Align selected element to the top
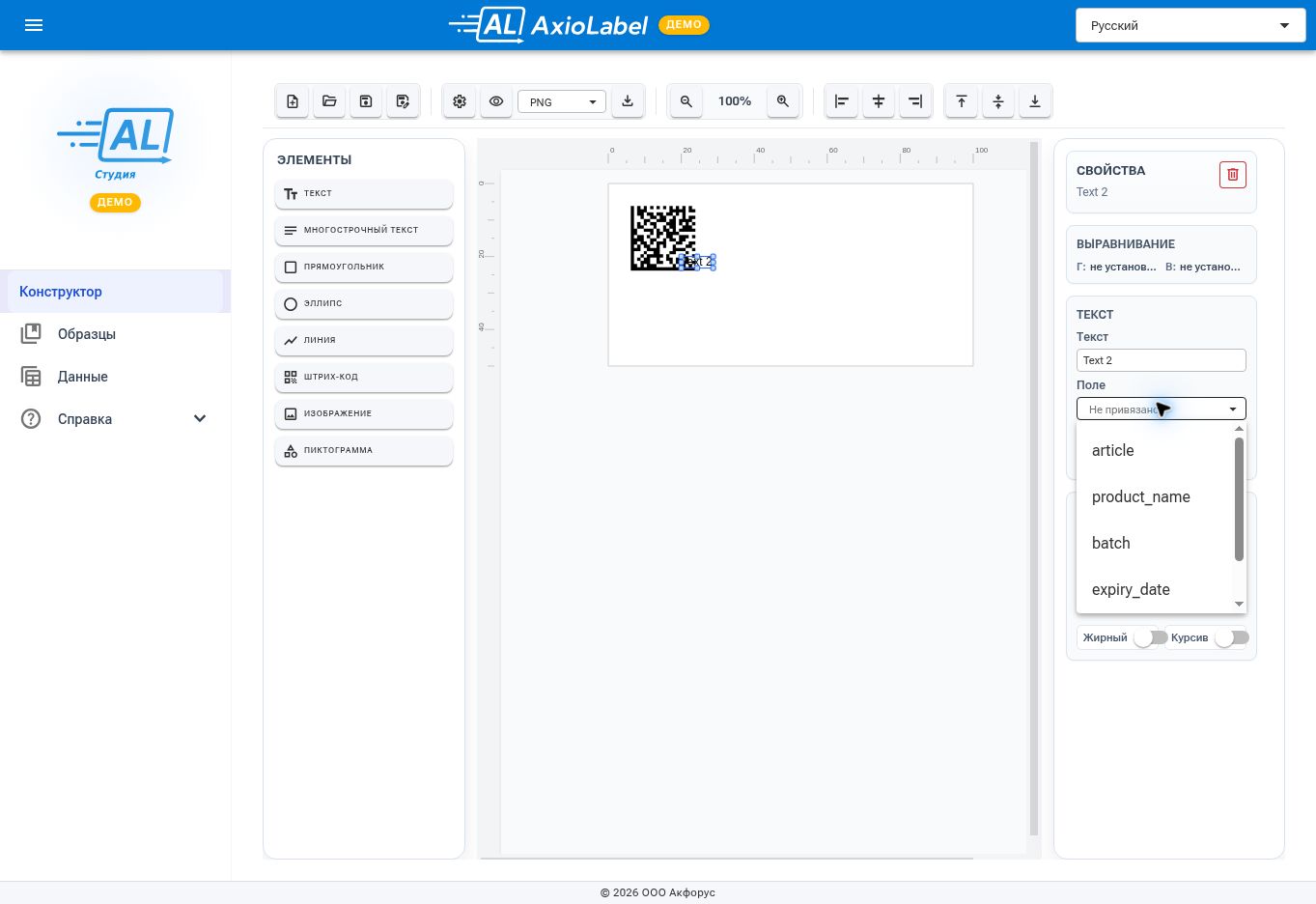Viewport: 1316px width, 904px height. (962, 101)
